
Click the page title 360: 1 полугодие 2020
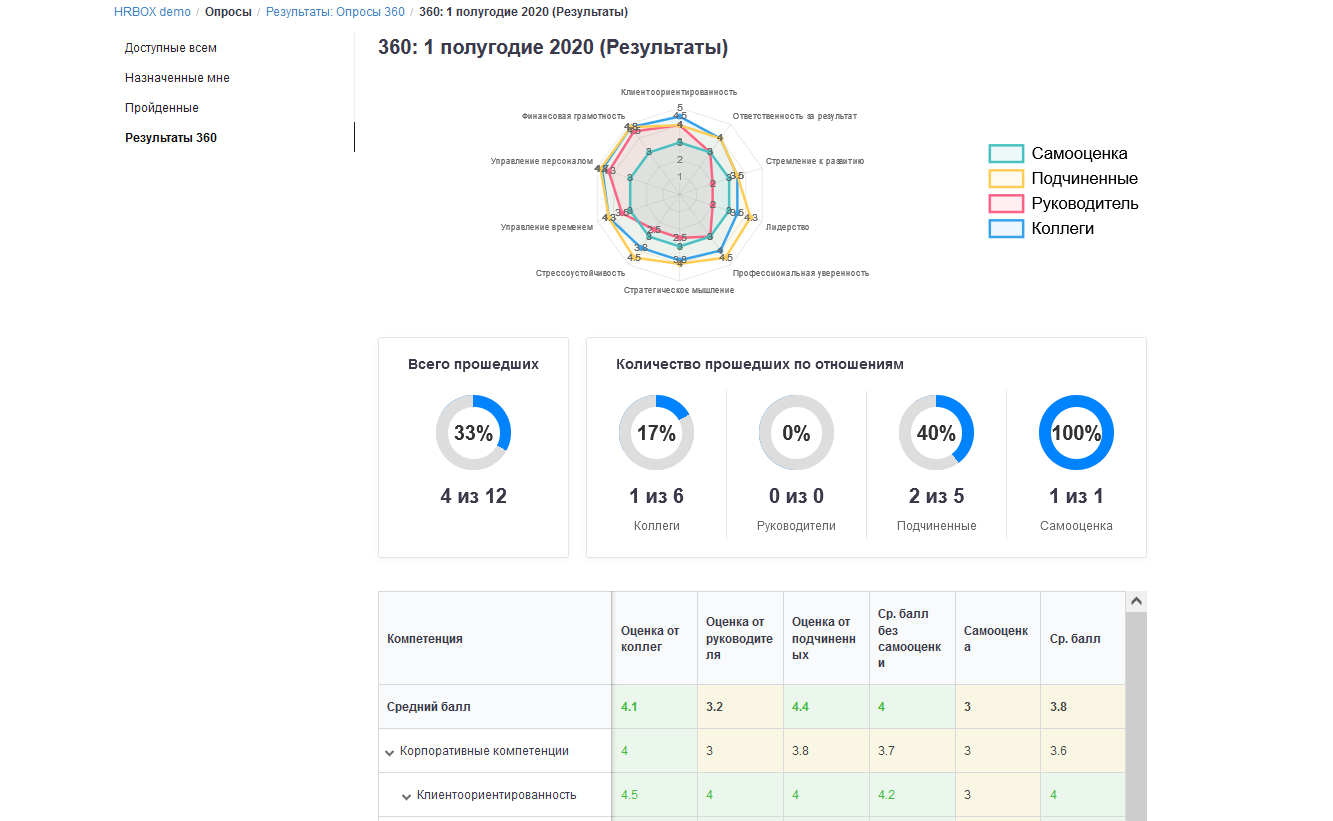(x=553, y=48)
